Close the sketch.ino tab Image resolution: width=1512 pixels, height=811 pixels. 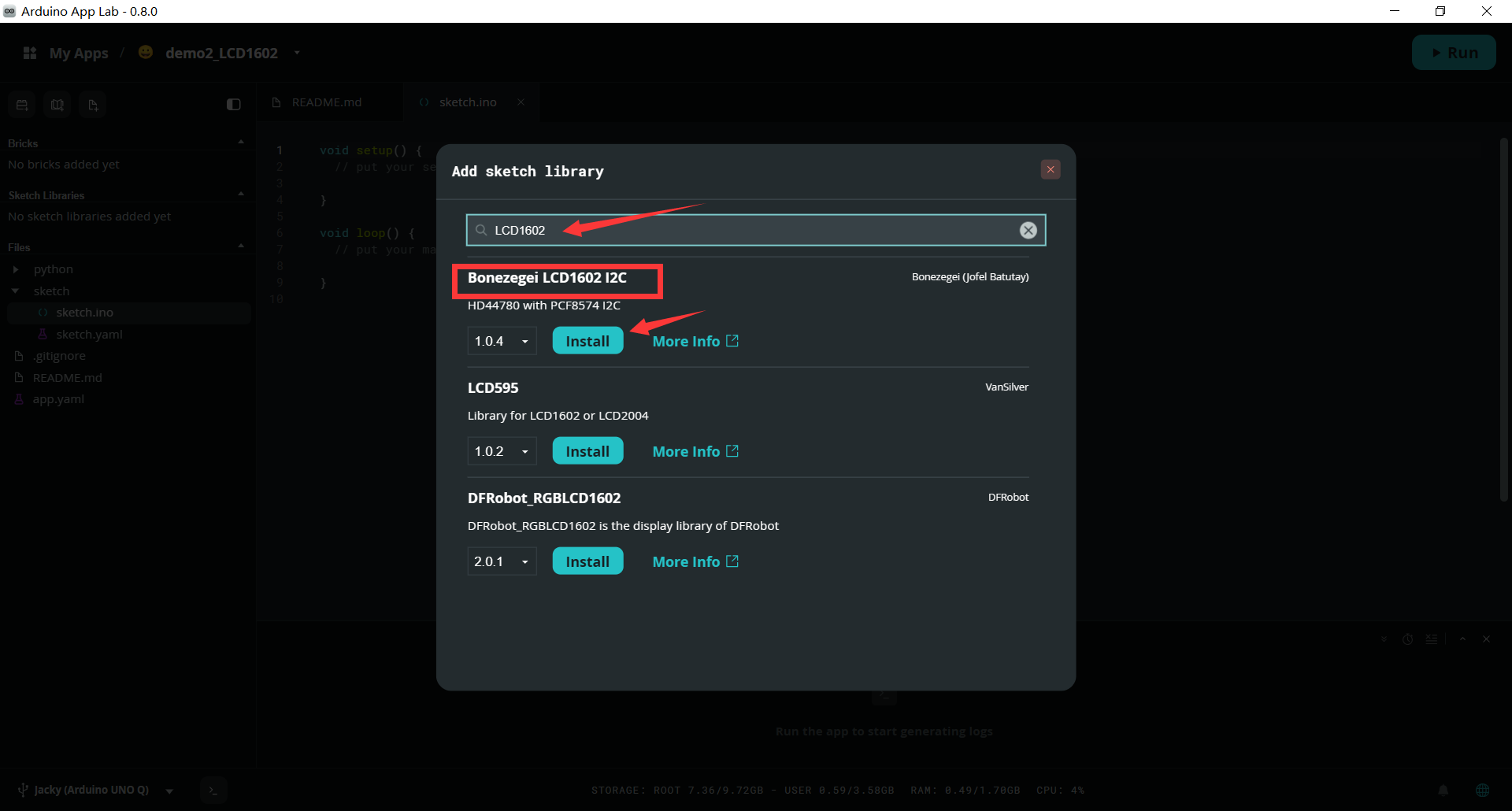[x=521, y=102]
